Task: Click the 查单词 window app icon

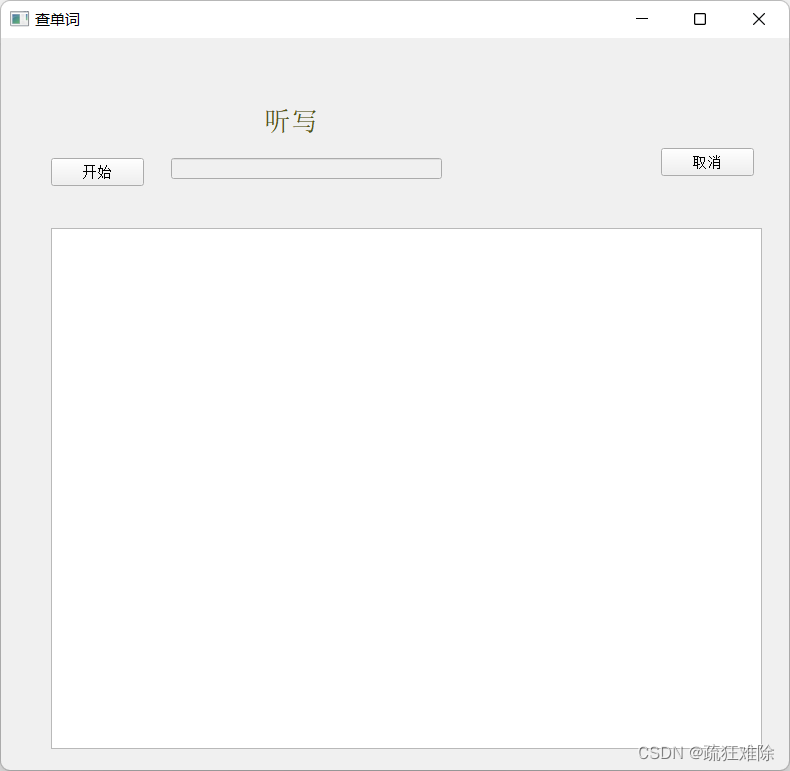Action: pos(19,19)
